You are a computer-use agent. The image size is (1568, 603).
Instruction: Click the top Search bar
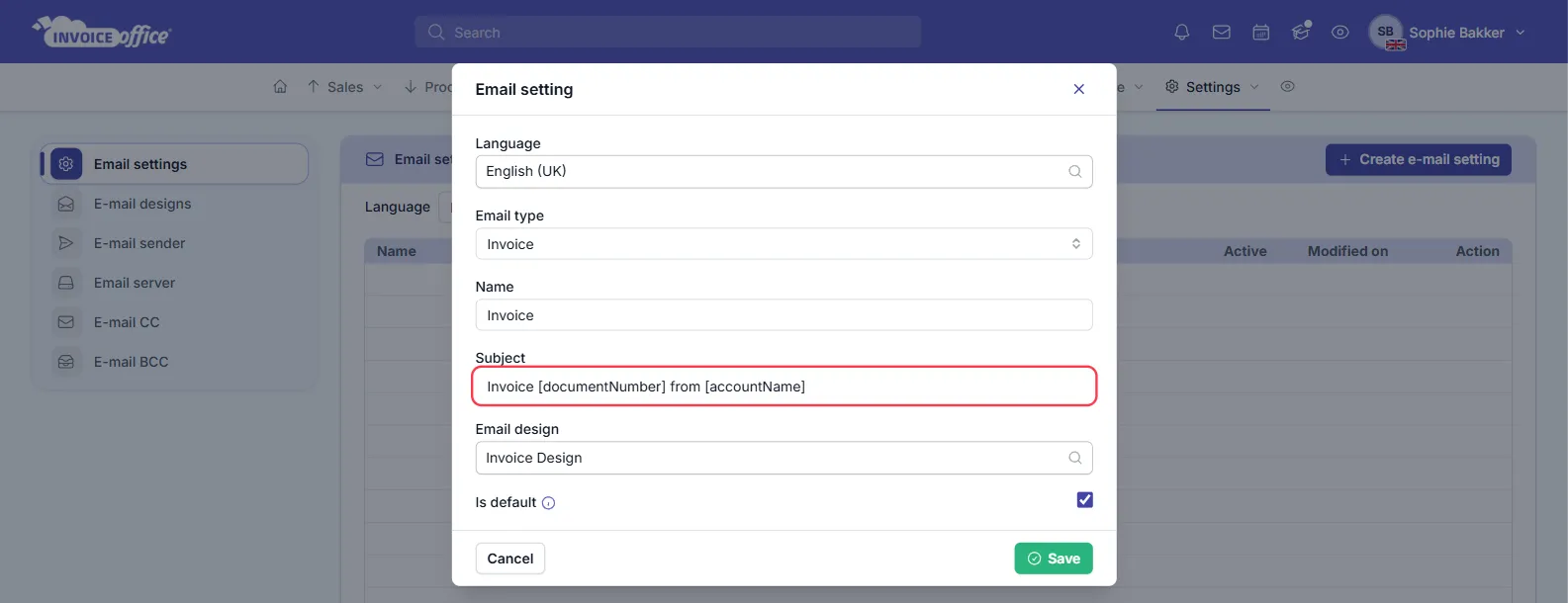pos(668,32)
